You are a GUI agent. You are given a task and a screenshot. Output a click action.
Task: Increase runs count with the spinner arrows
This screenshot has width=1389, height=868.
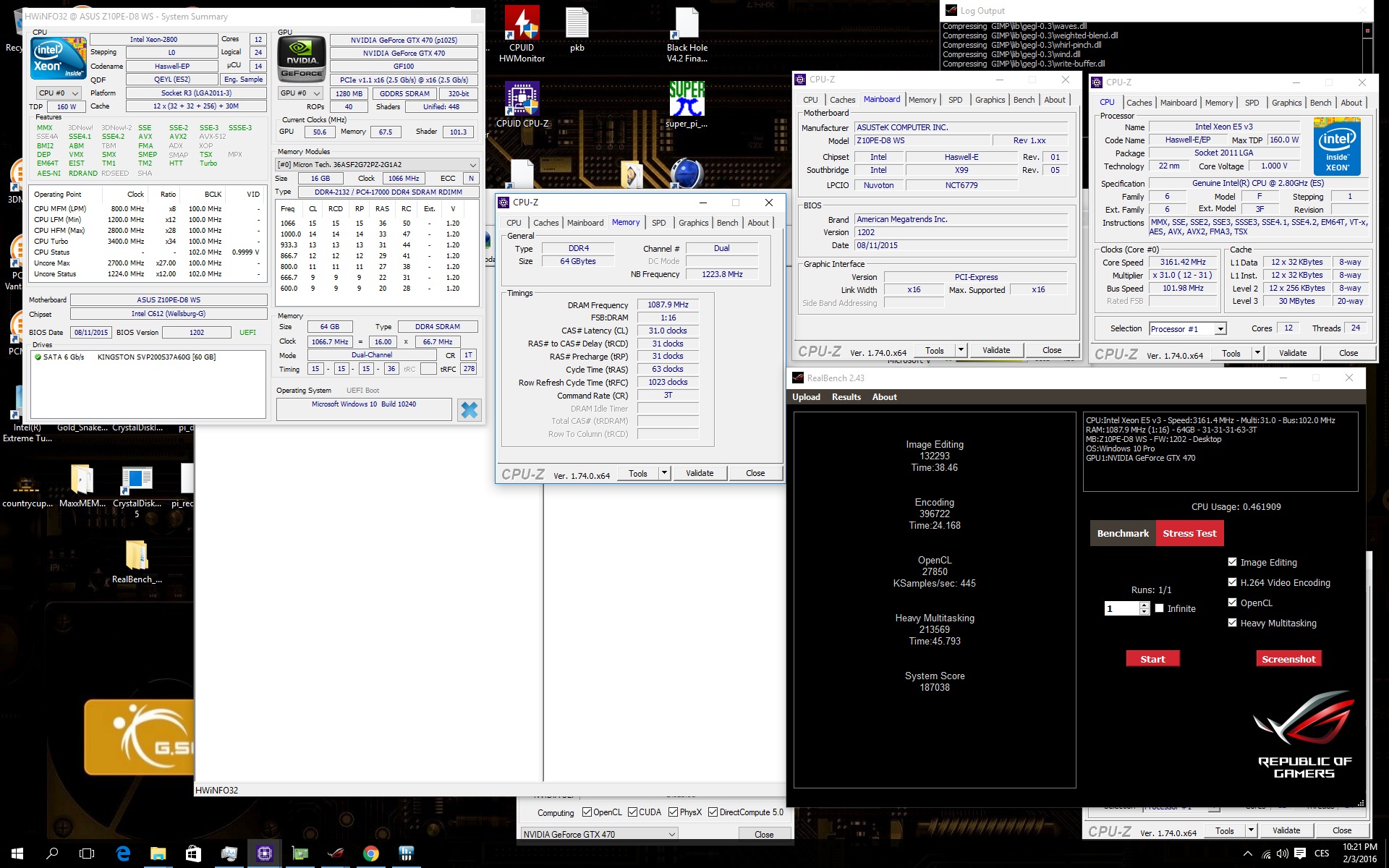pyautogui.click(x=1144, y=605)
